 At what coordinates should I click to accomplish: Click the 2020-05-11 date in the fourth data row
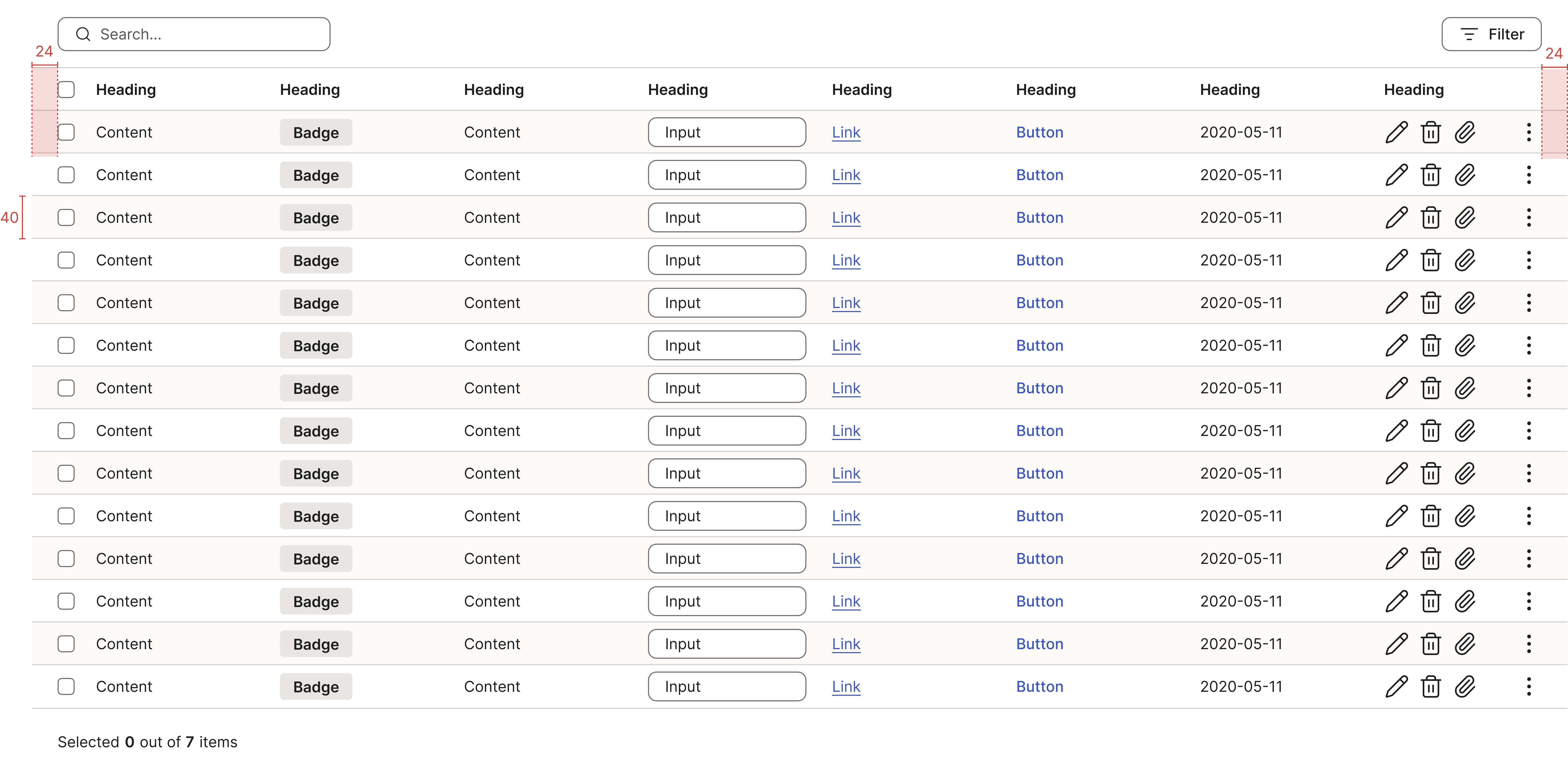click(1241, 260)
